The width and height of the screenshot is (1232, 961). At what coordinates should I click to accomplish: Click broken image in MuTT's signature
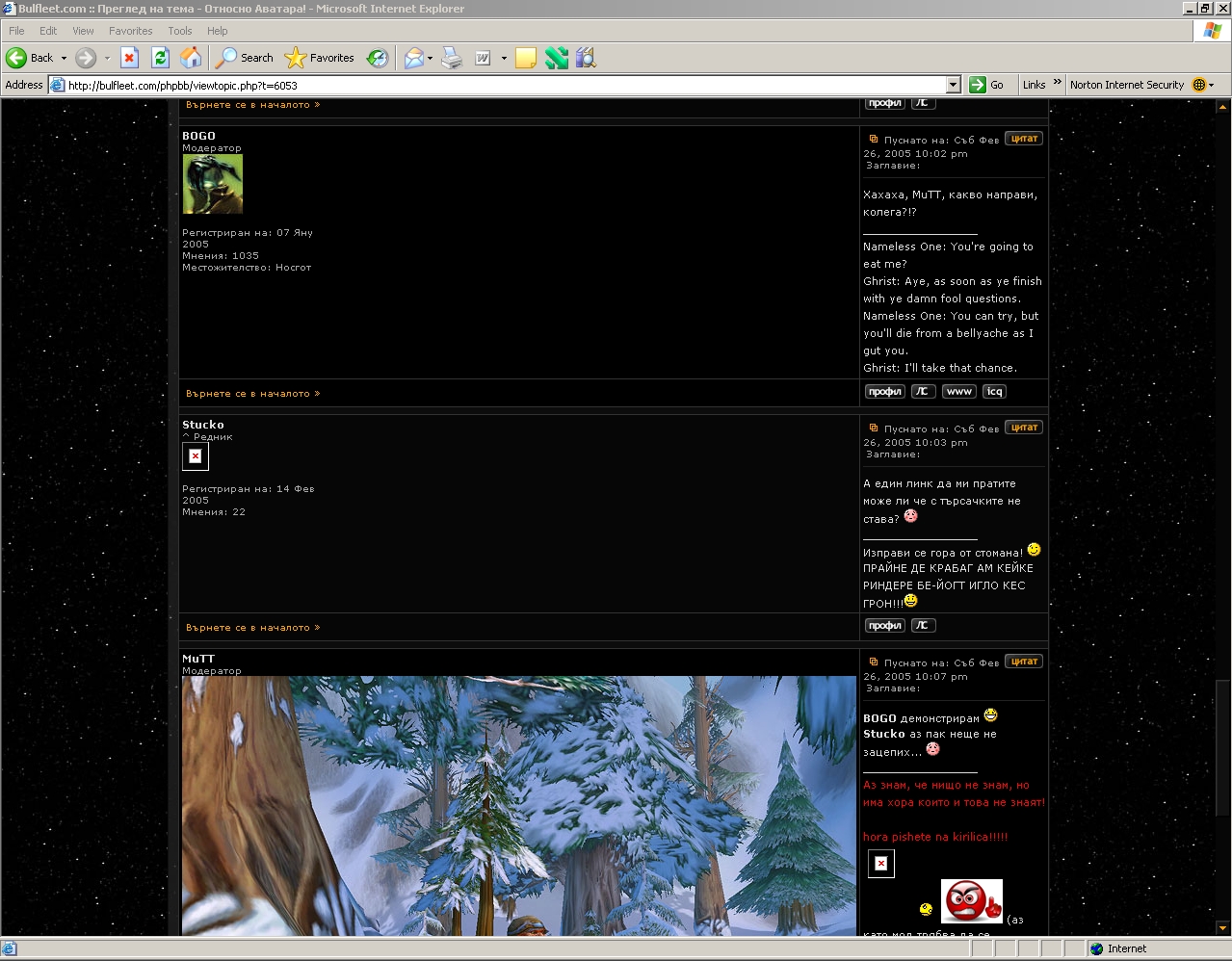pyautogui.click(x=881, y=864)
